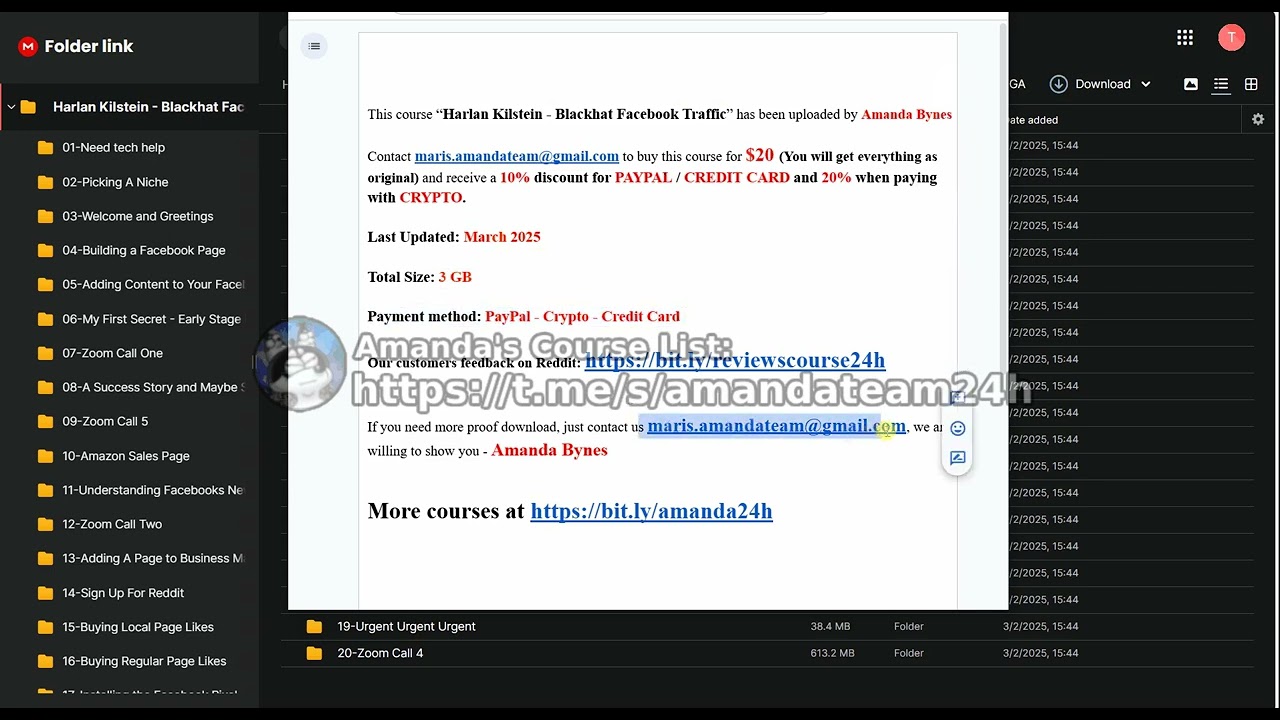Open bit.ly/reviewscourse24h link

pyautogui.click(x=735, y=360)
